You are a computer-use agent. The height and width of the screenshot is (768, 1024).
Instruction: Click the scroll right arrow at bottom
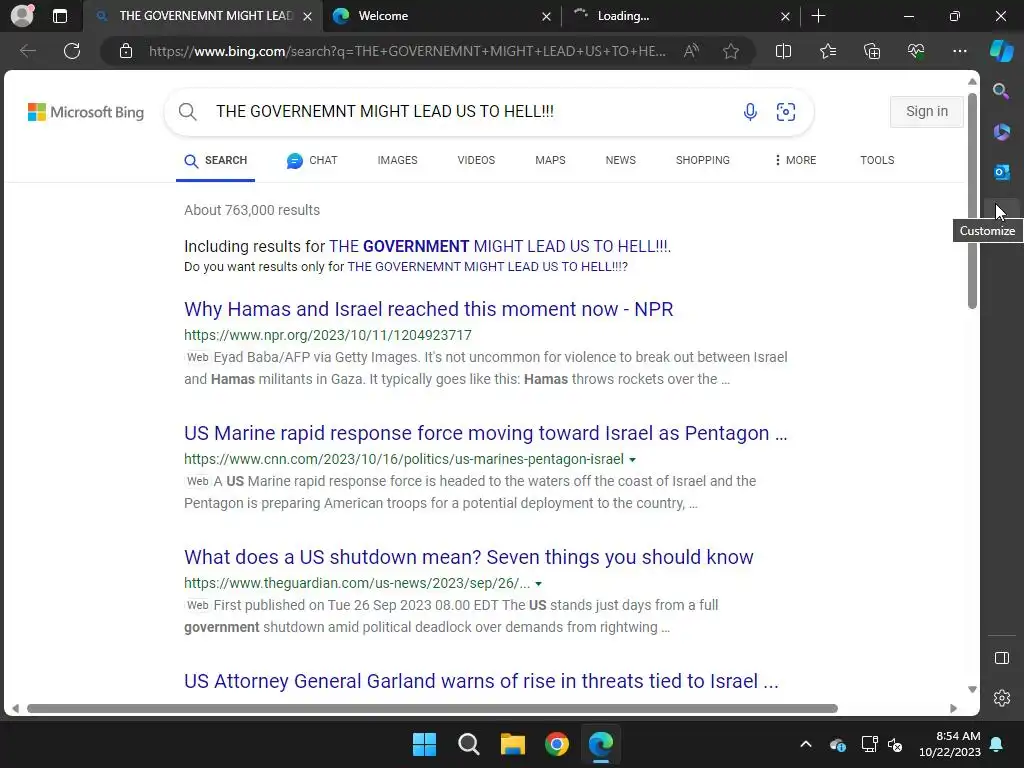[x=953, y=709]
